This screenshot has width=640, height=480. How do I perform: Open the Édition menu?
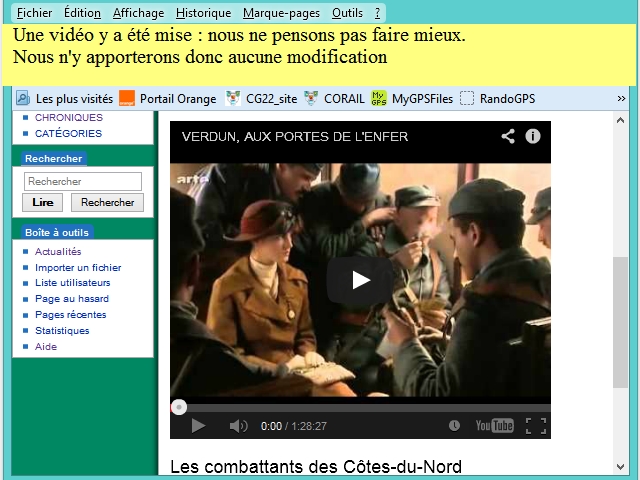(x=82, y=13)
